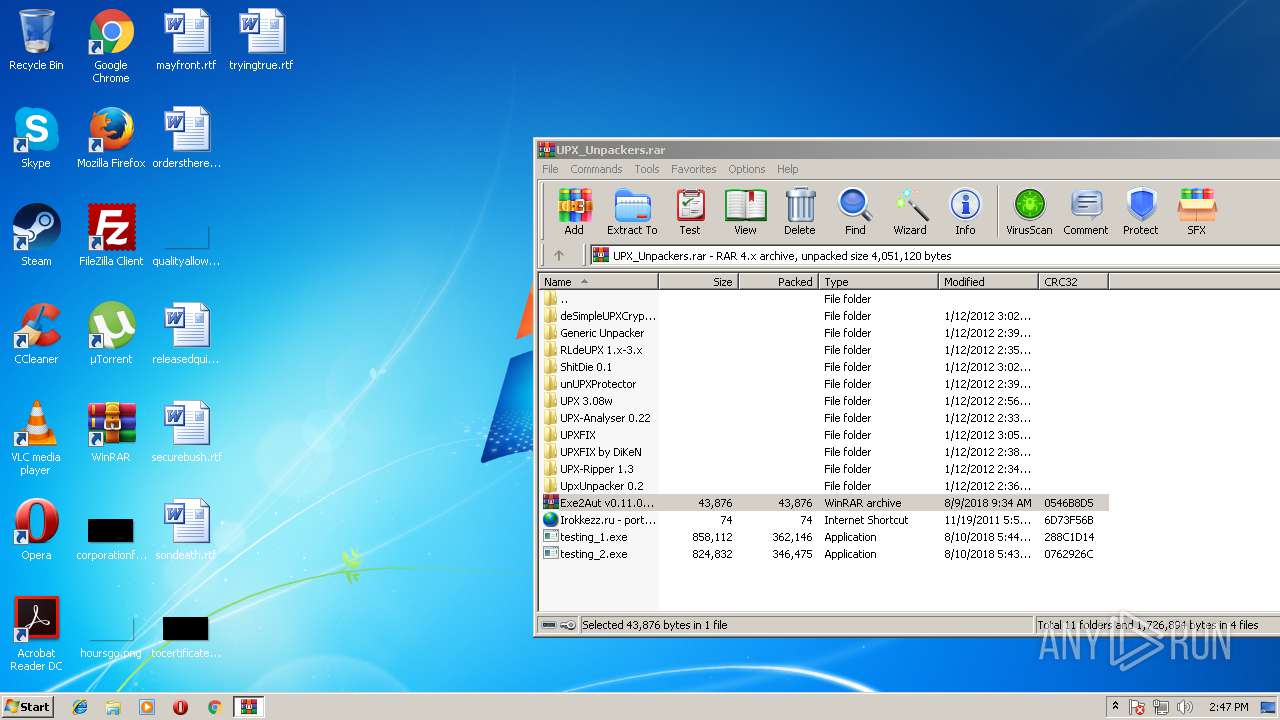Select testing_2.exe file

click(x=823, y=554)
